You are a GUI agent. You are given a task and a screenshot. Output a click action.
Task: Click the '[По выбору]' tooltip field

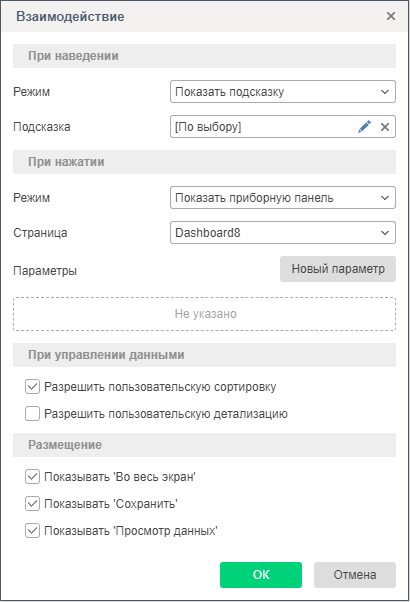coord(263,127)
